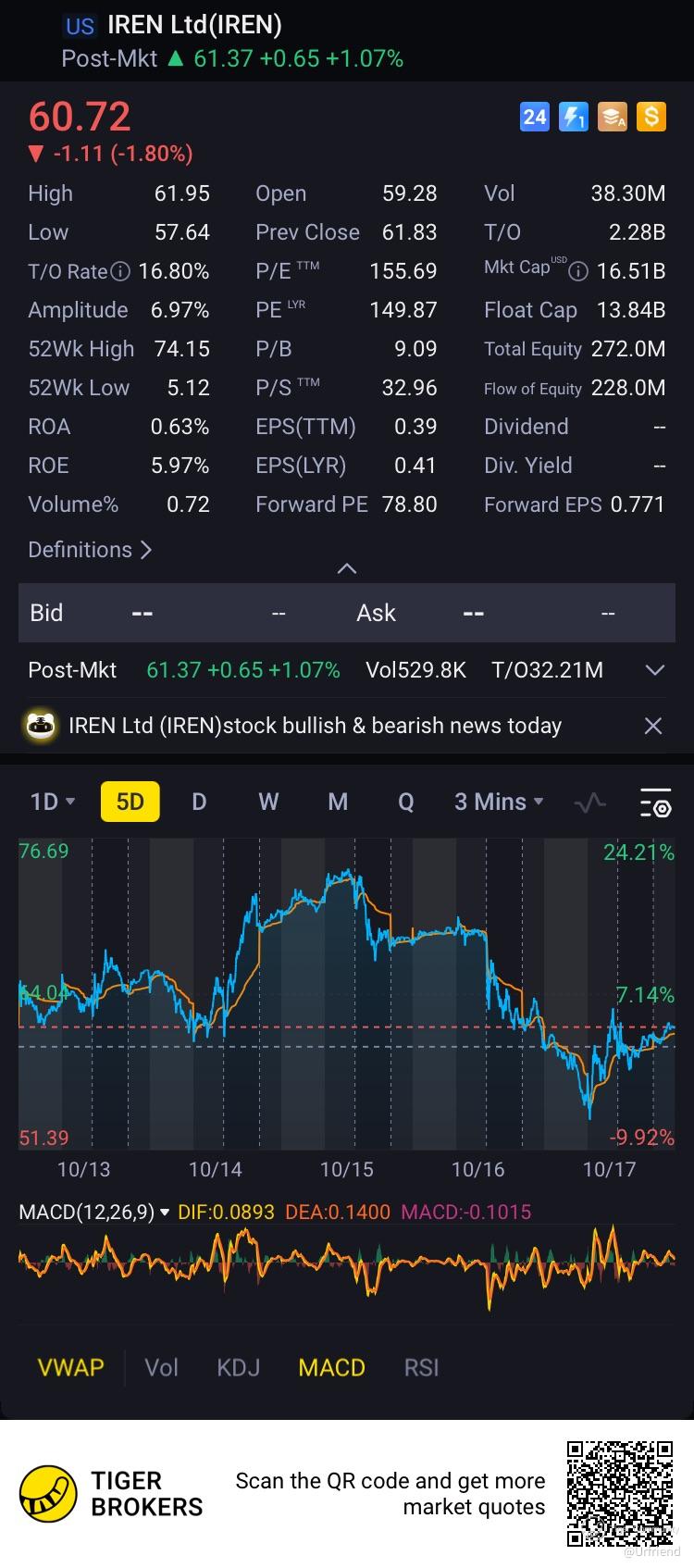694x1568 pixels.
Task: Switch to the W weekly chart tab
Action: click(x=268, y=802)
